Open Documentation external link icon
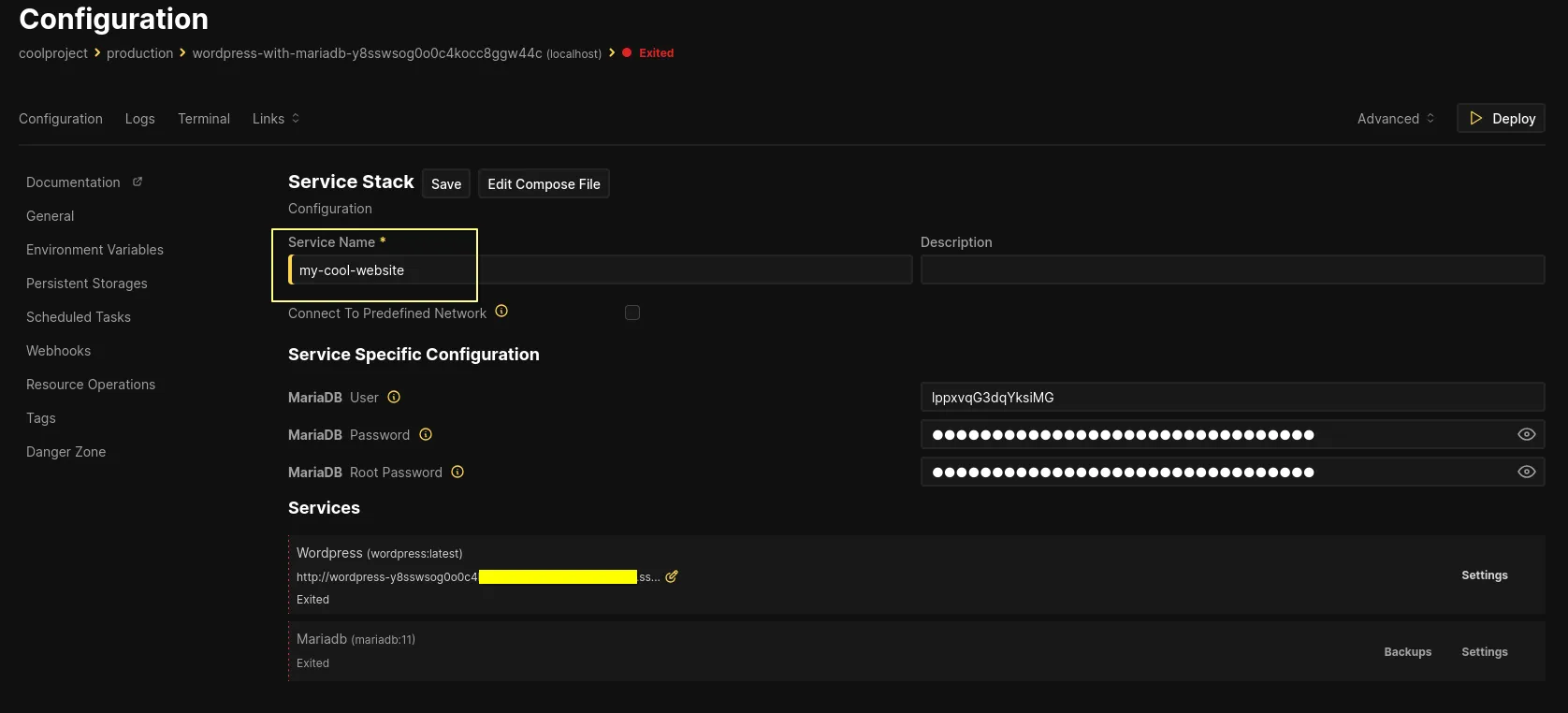This screenshot has width=1568, height=713. [x=138, y=182]
